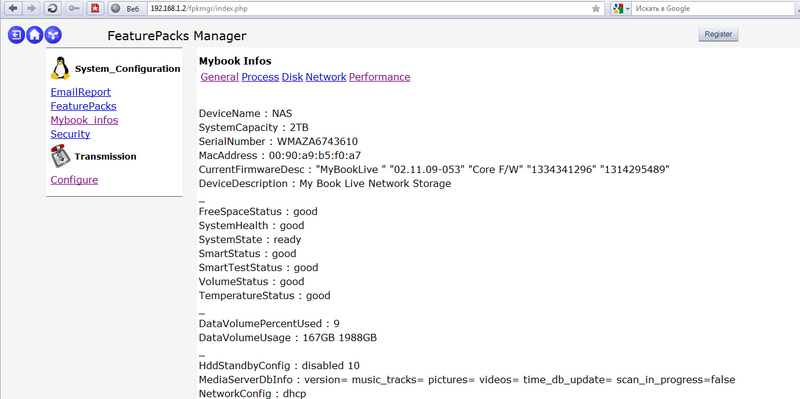Click the 'Transmission' heading text
Image resolution: width=800 pixels, height=399 pixels.
click(x=105, y=156)
